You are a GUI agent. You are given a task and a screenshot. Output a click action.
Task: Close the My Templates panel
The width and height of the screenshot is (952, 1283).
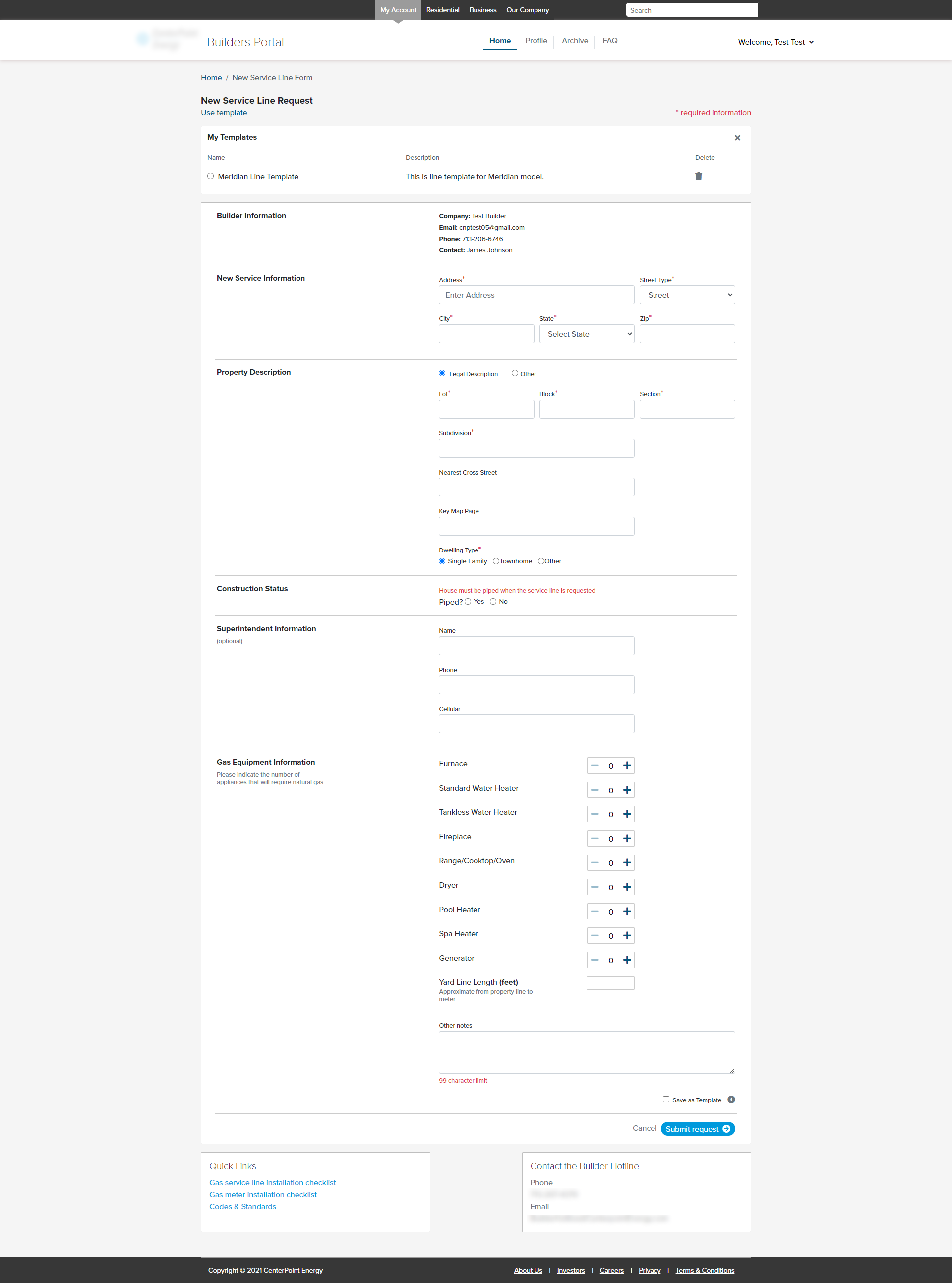click(737, 138)
